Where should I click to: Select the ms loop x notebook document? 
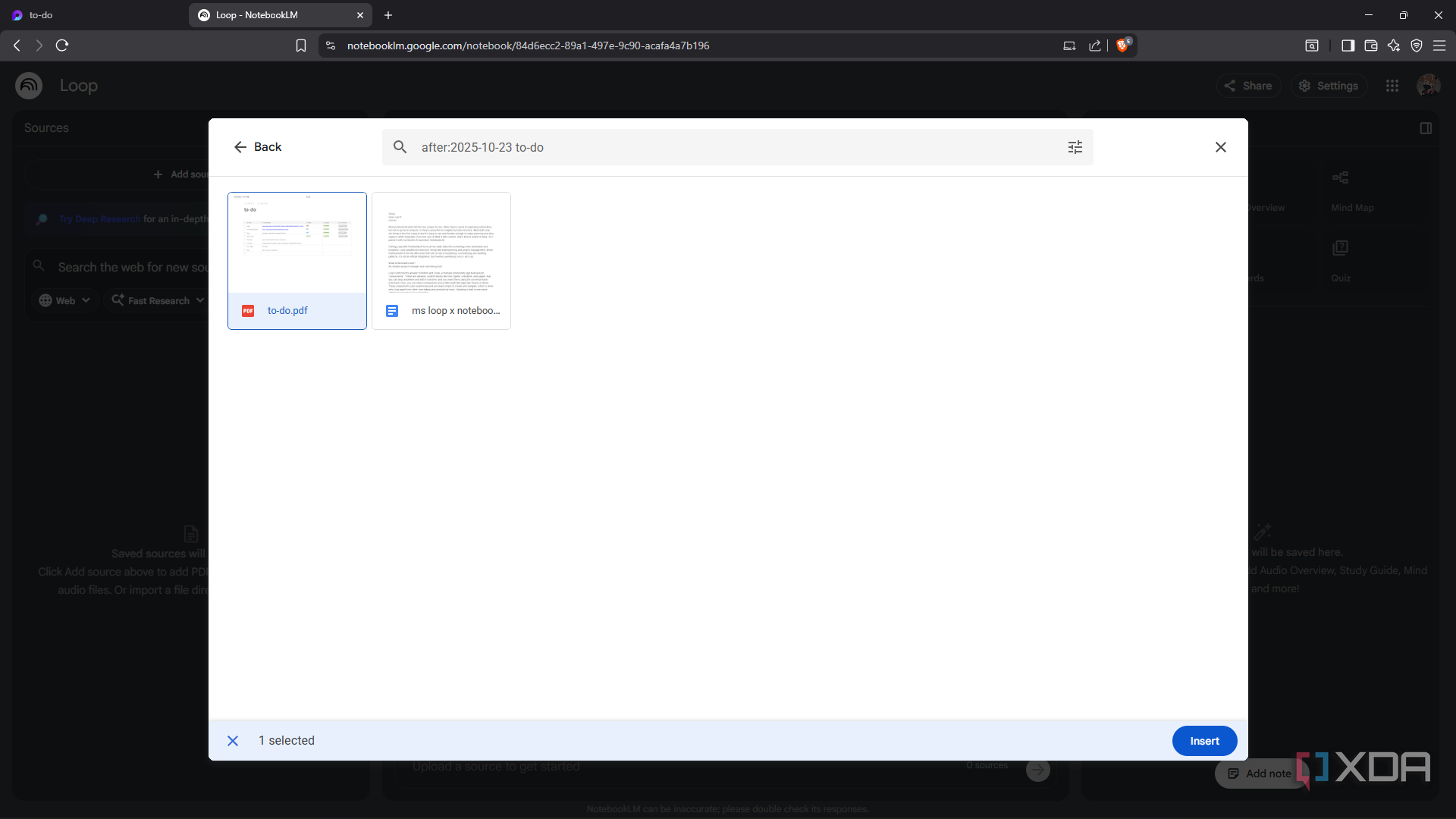pyautogui.click(x=441, y=261)
